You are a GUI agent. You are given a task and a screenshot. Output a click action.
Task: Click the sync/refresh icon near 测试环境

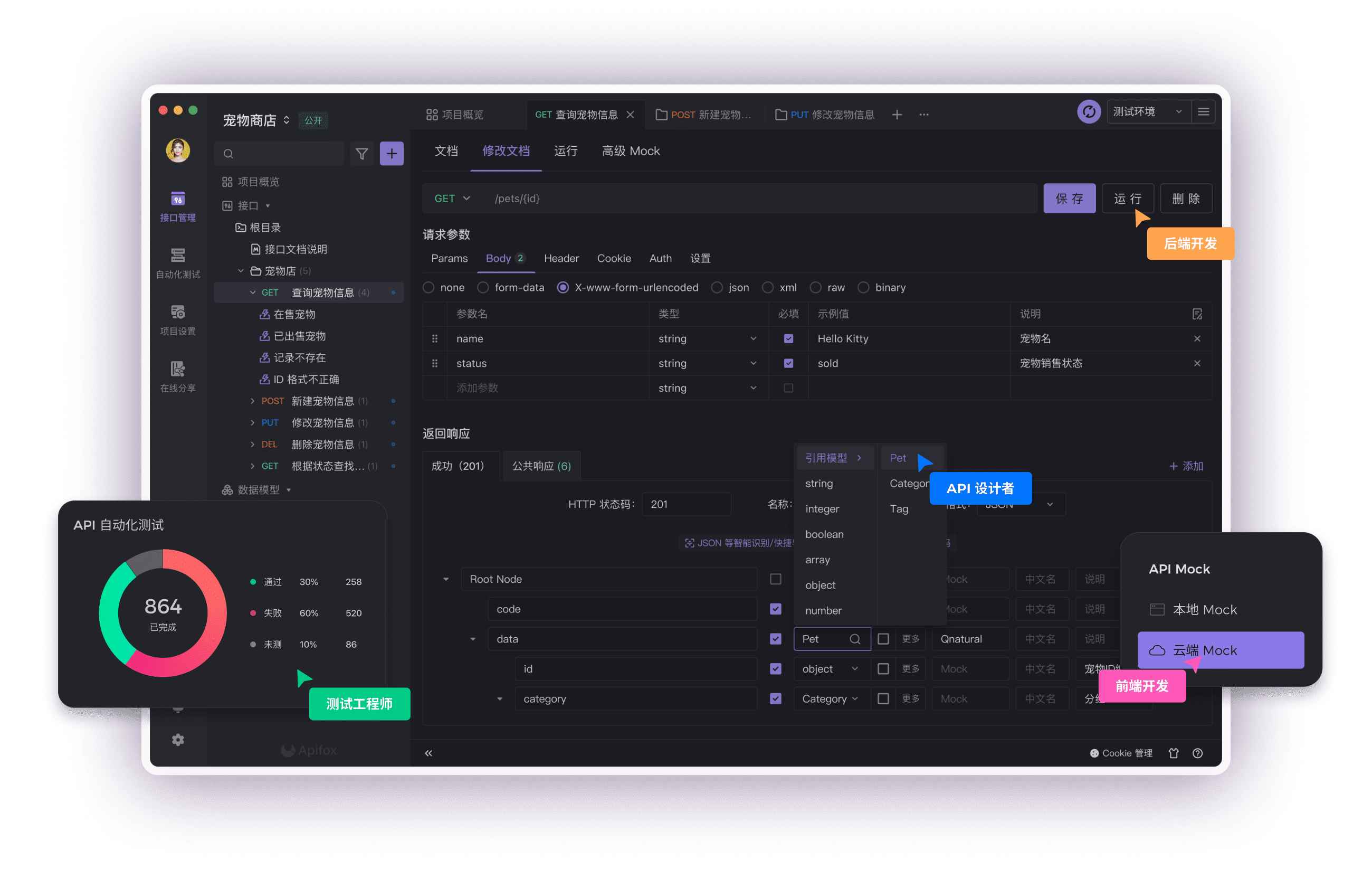pyautogui.click(x=1089, y=112)
